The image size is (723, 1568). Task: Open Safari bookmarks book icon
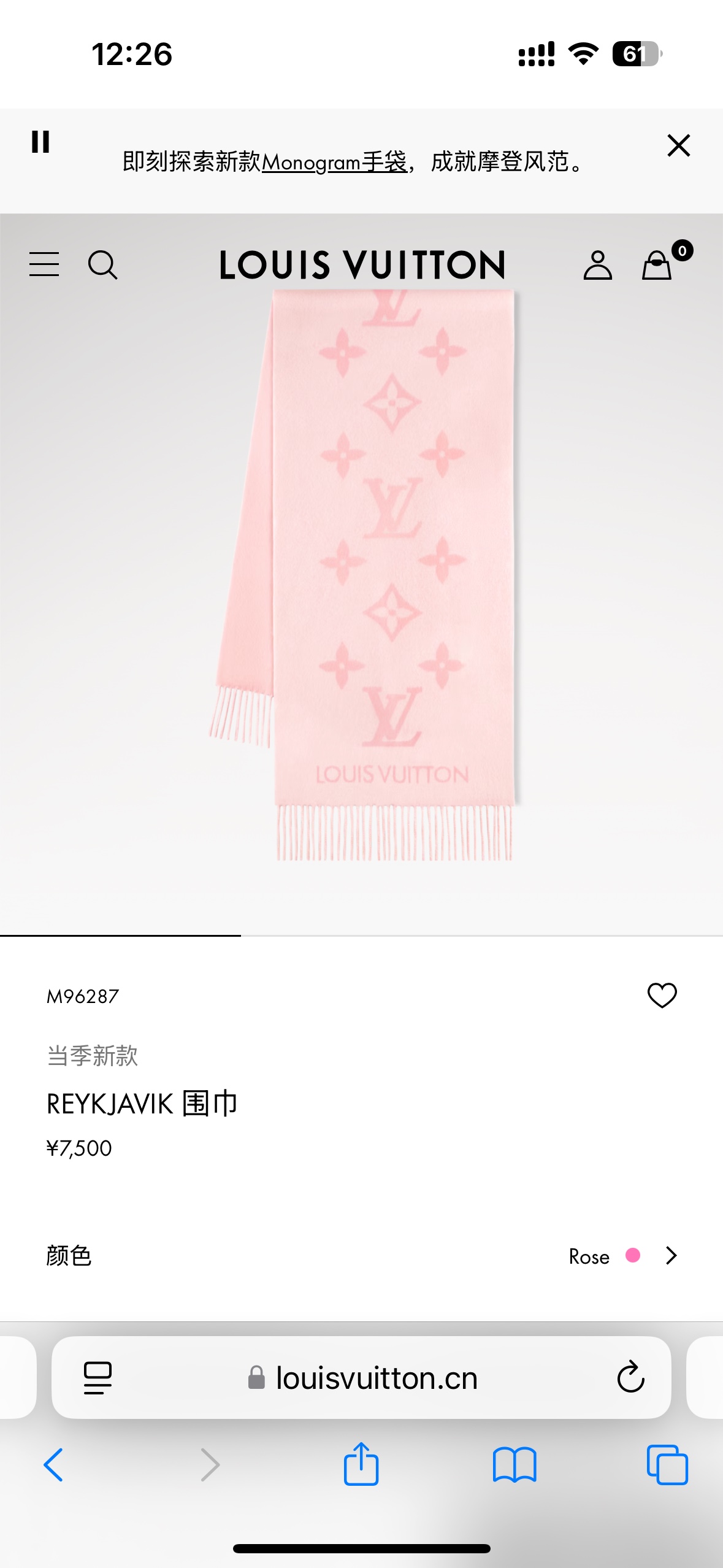pos(515,1465)
